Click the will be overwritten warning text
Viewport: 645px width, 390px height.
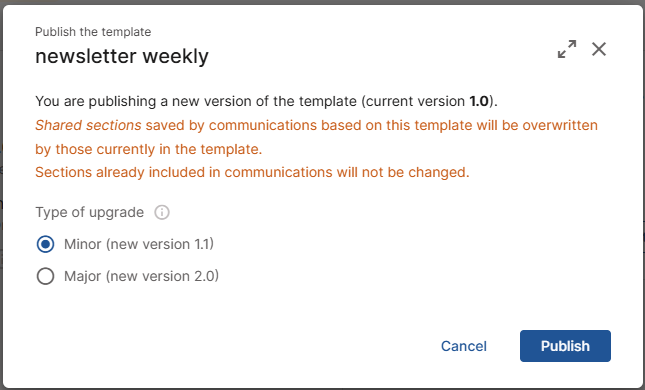coord(537,125)
